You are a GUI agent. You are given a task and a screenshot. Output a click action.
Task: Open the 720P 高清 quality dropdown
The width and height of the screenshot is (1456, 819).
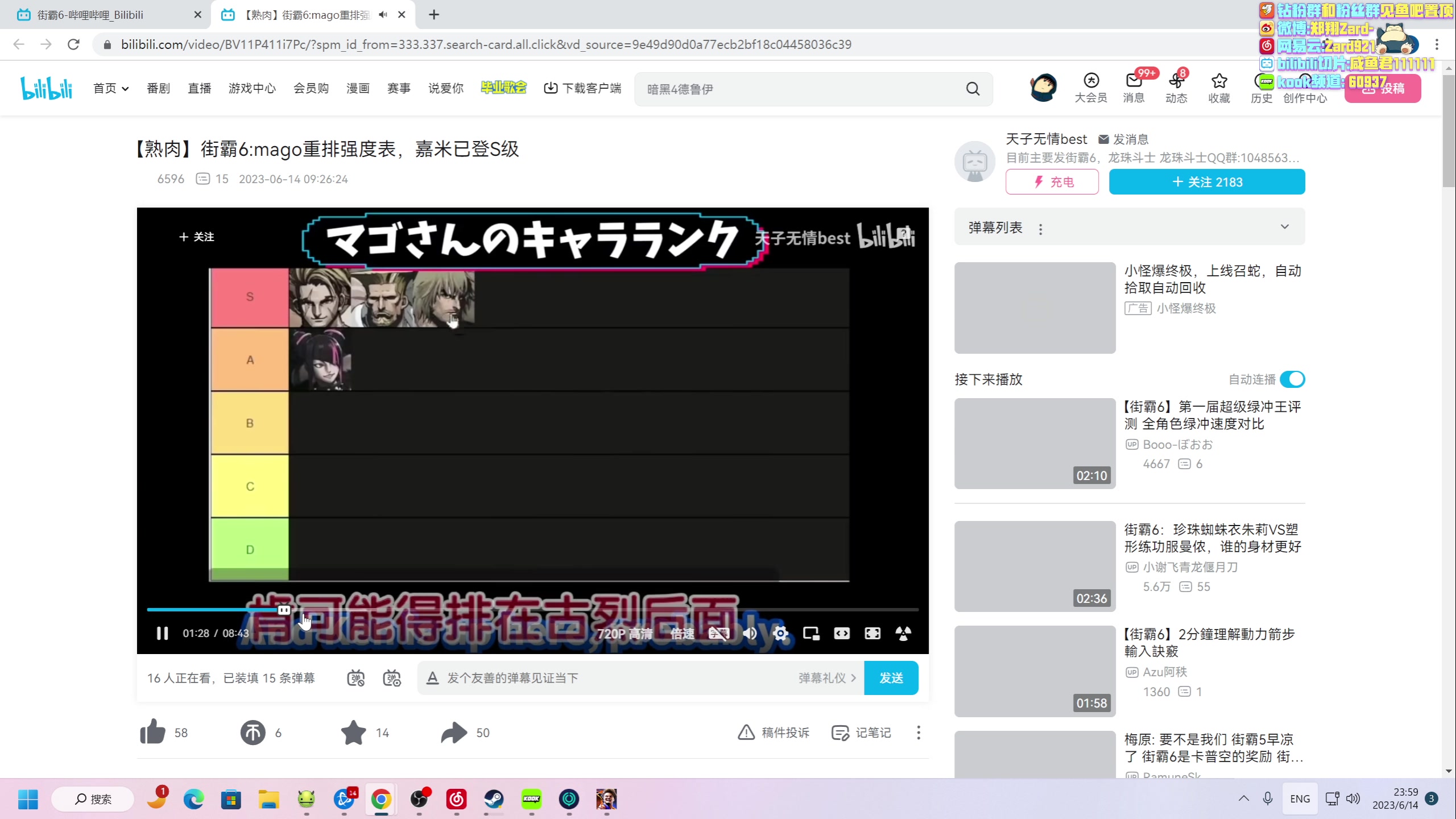[x=626, y=633]
